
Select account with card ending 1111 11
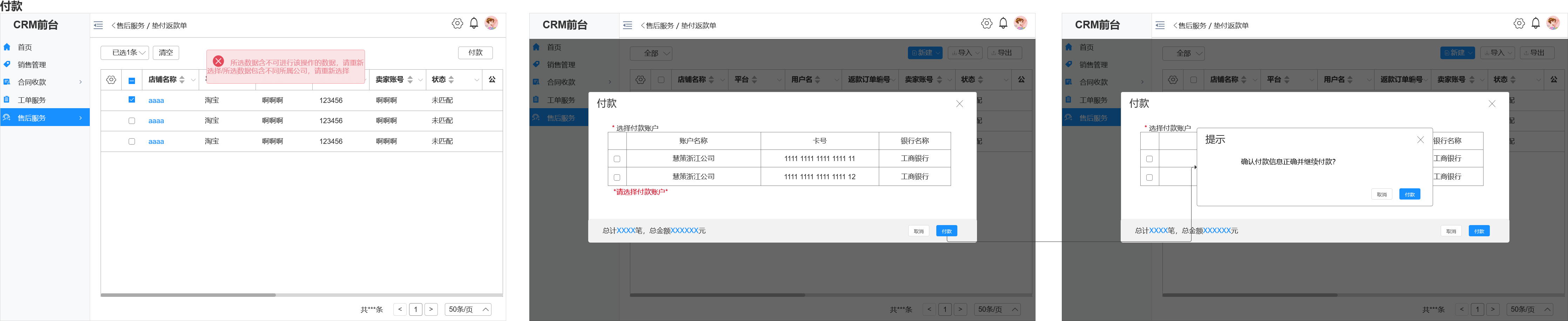point(617,159)
